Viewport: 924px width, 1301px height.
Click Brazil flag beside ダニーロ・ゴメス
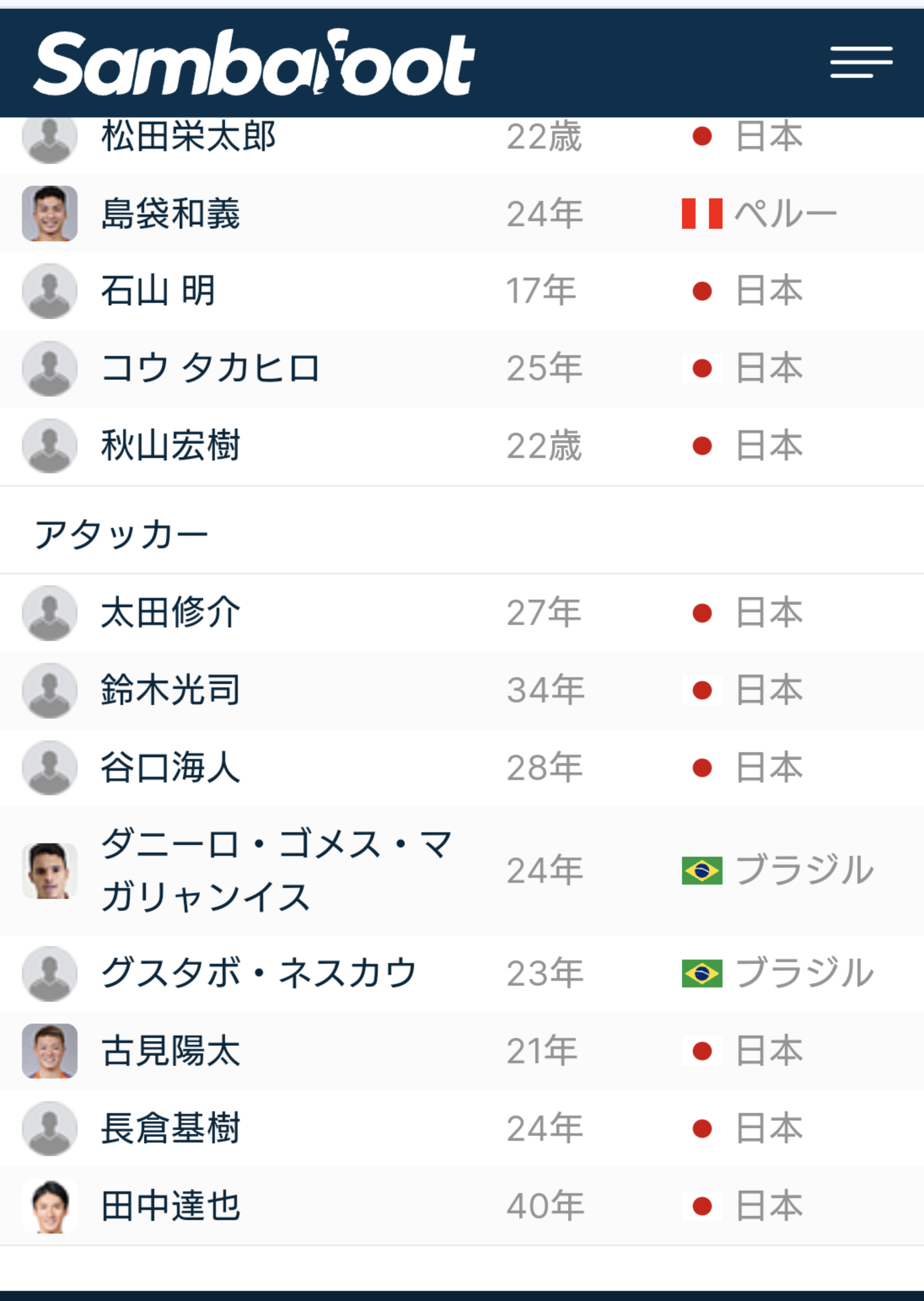(702, 871)
